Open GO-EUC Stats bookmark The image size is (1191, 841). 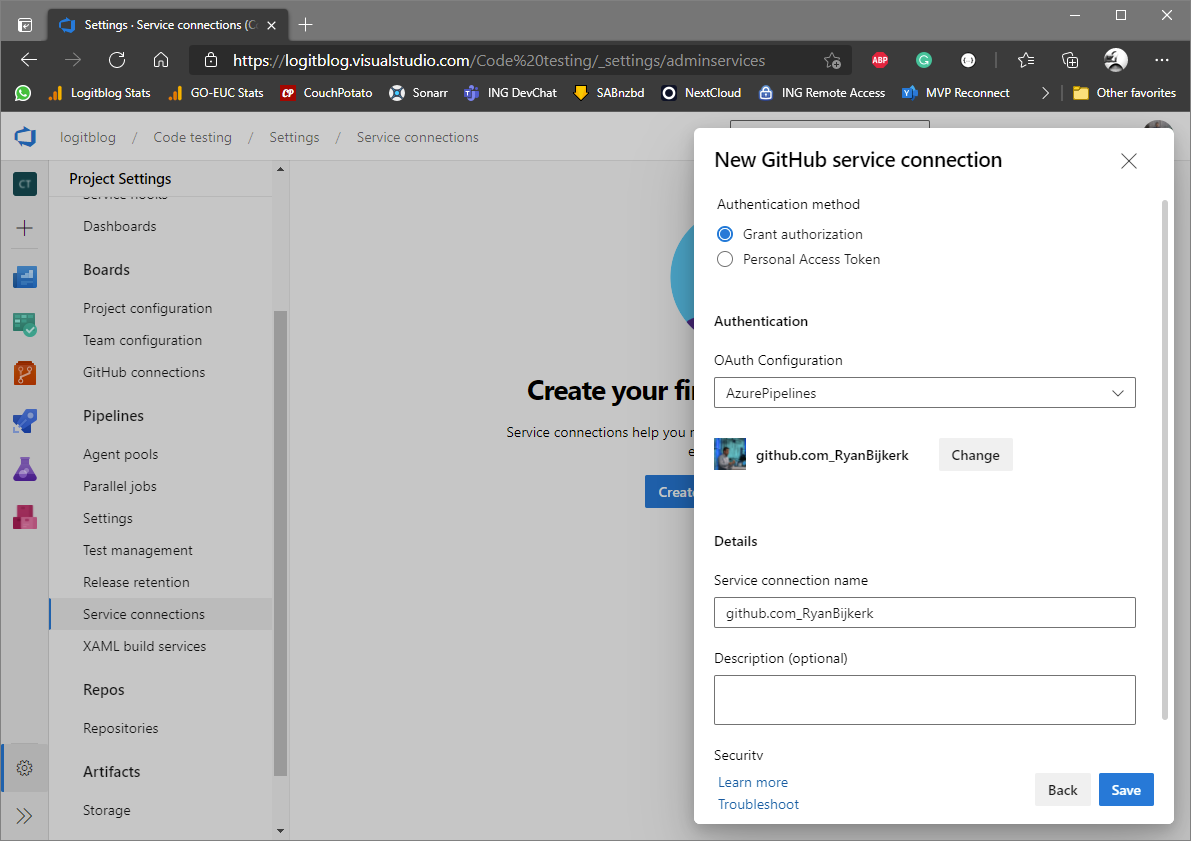pyautogui.click(x=216, y=93)
